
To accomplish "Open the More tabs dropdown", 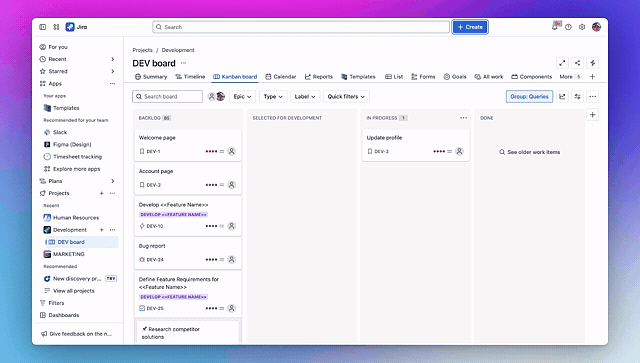I will click(x=570, y=77).
